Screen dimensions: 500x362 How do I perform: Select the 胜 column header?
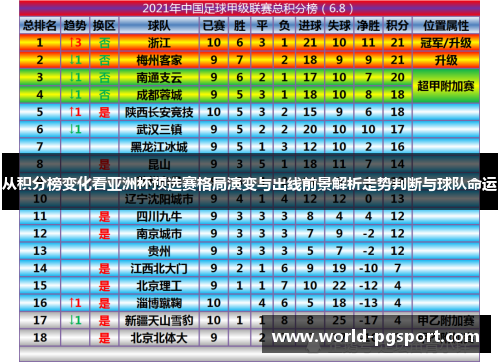click(239, 25)
